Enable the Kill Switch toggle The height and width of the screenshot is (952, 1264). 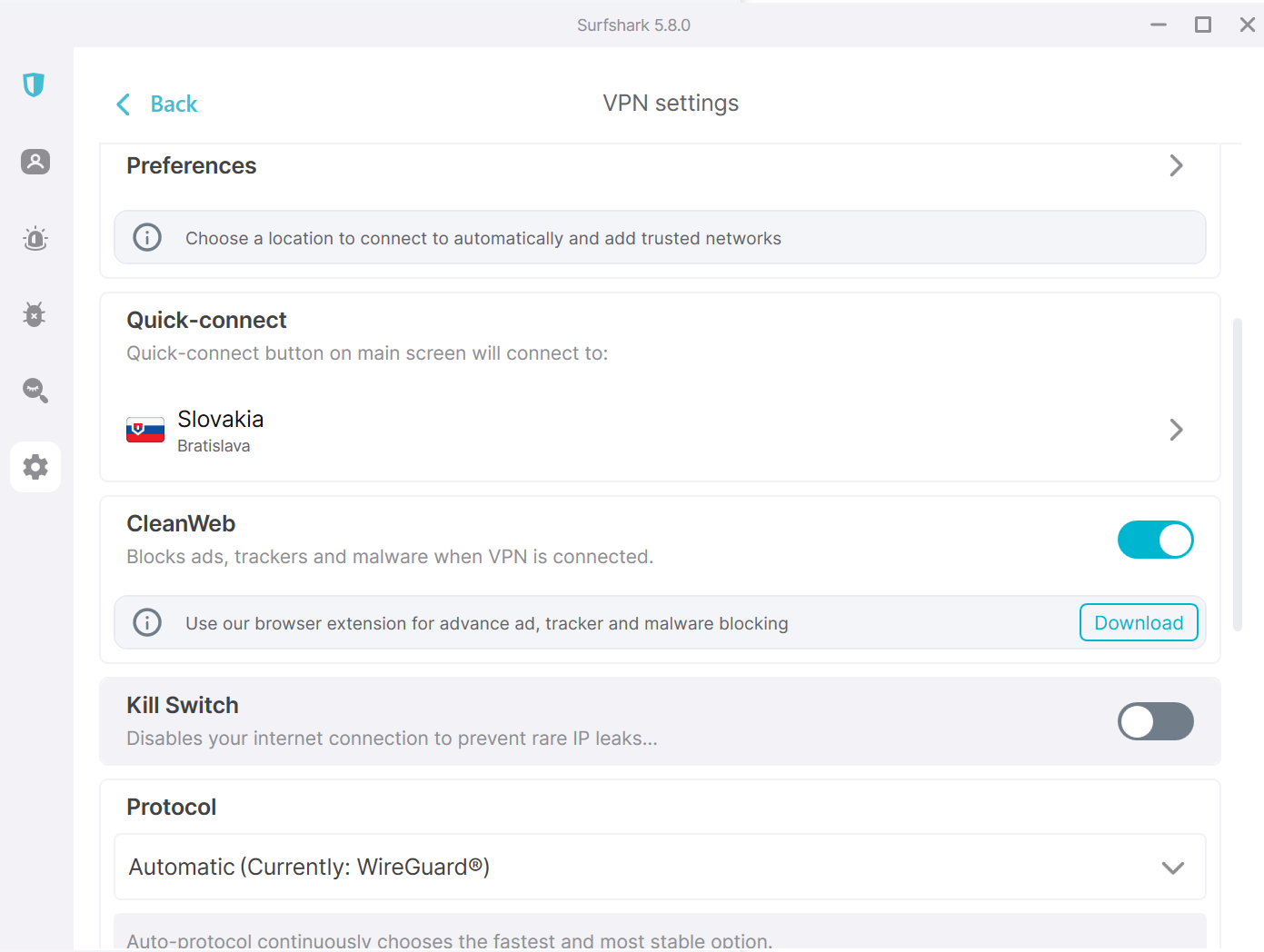[1155, 721]
